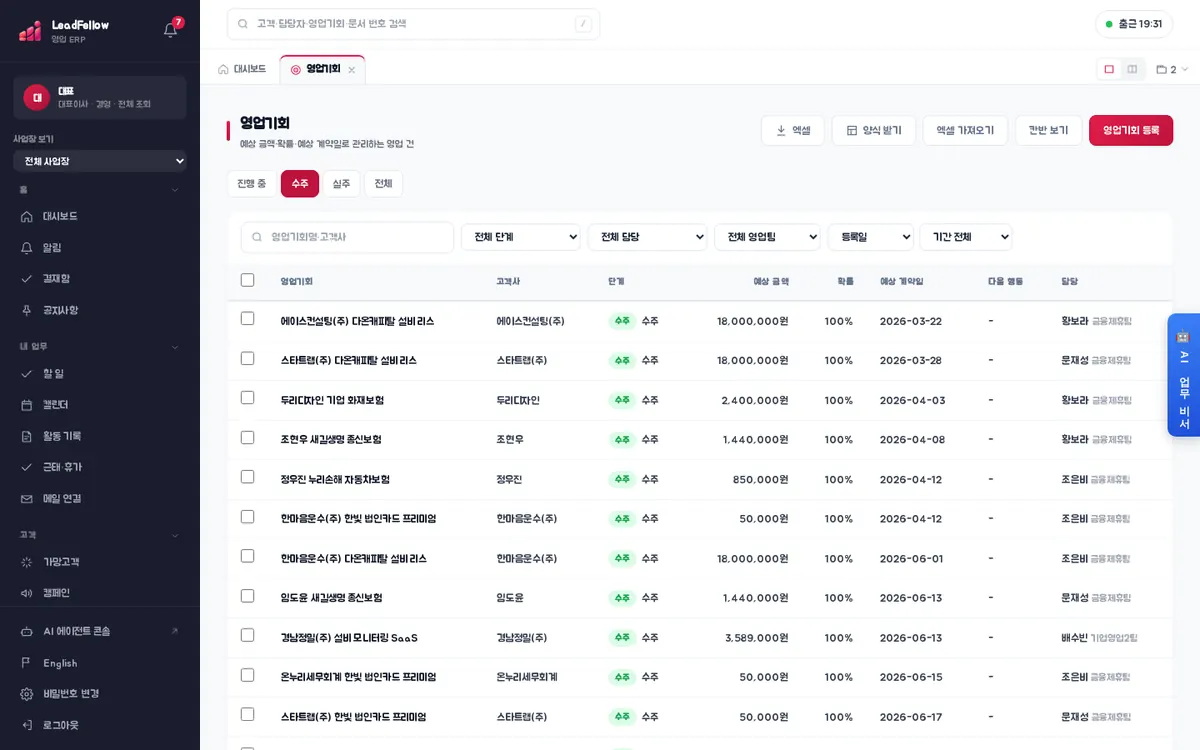Click the 칸반 보기 button

tap(1048, 130)
